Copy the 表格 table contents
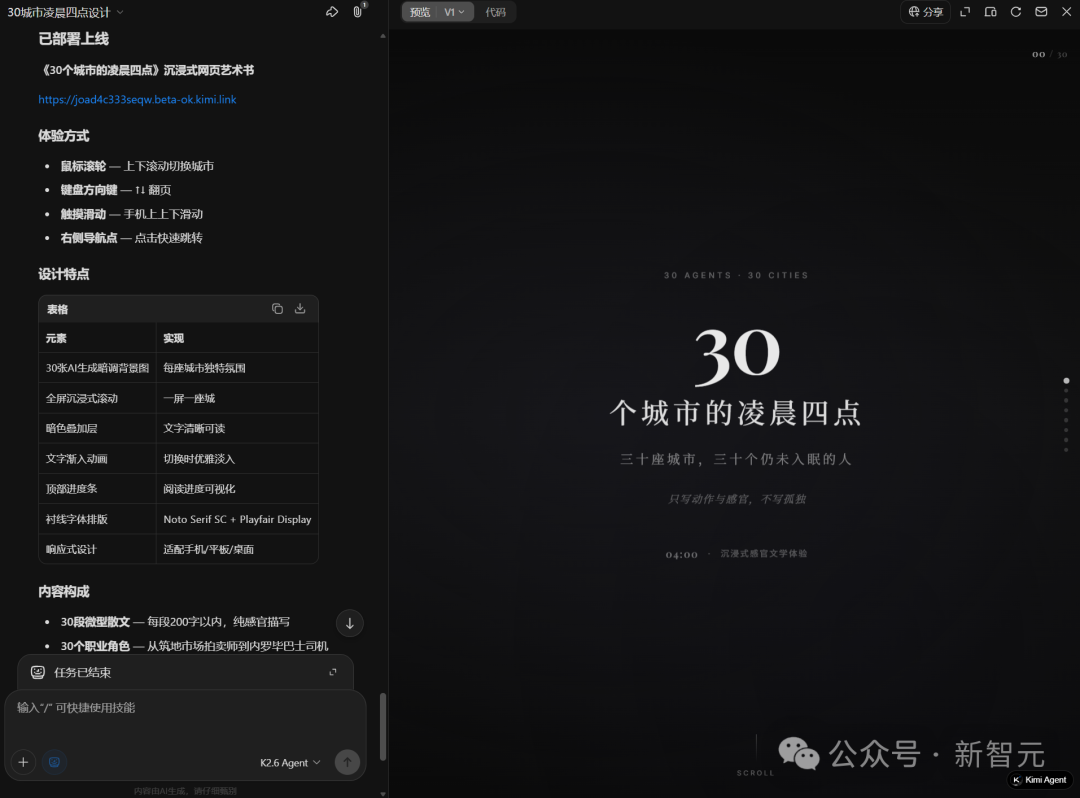Image resolution: width=1080 pixels, height=798 pixels. pos(277,309)
